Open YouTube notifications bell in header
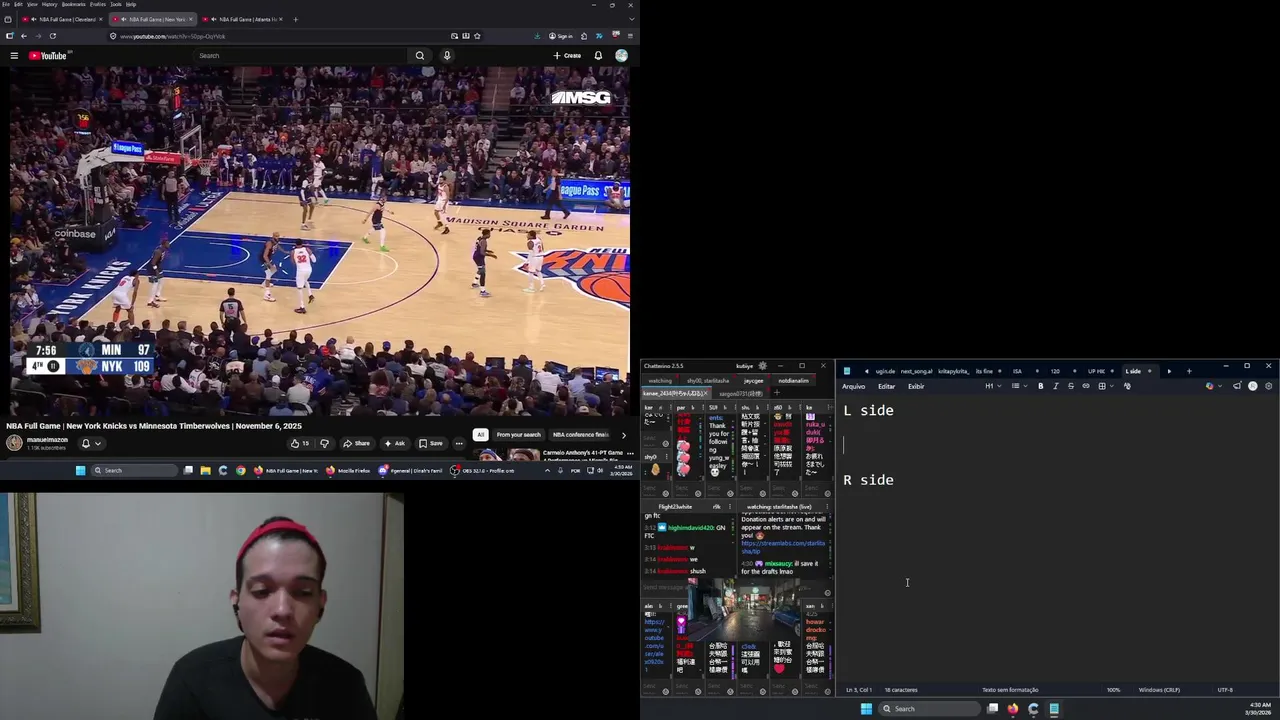Viewport: 1280px width, 720px height. 598,56
